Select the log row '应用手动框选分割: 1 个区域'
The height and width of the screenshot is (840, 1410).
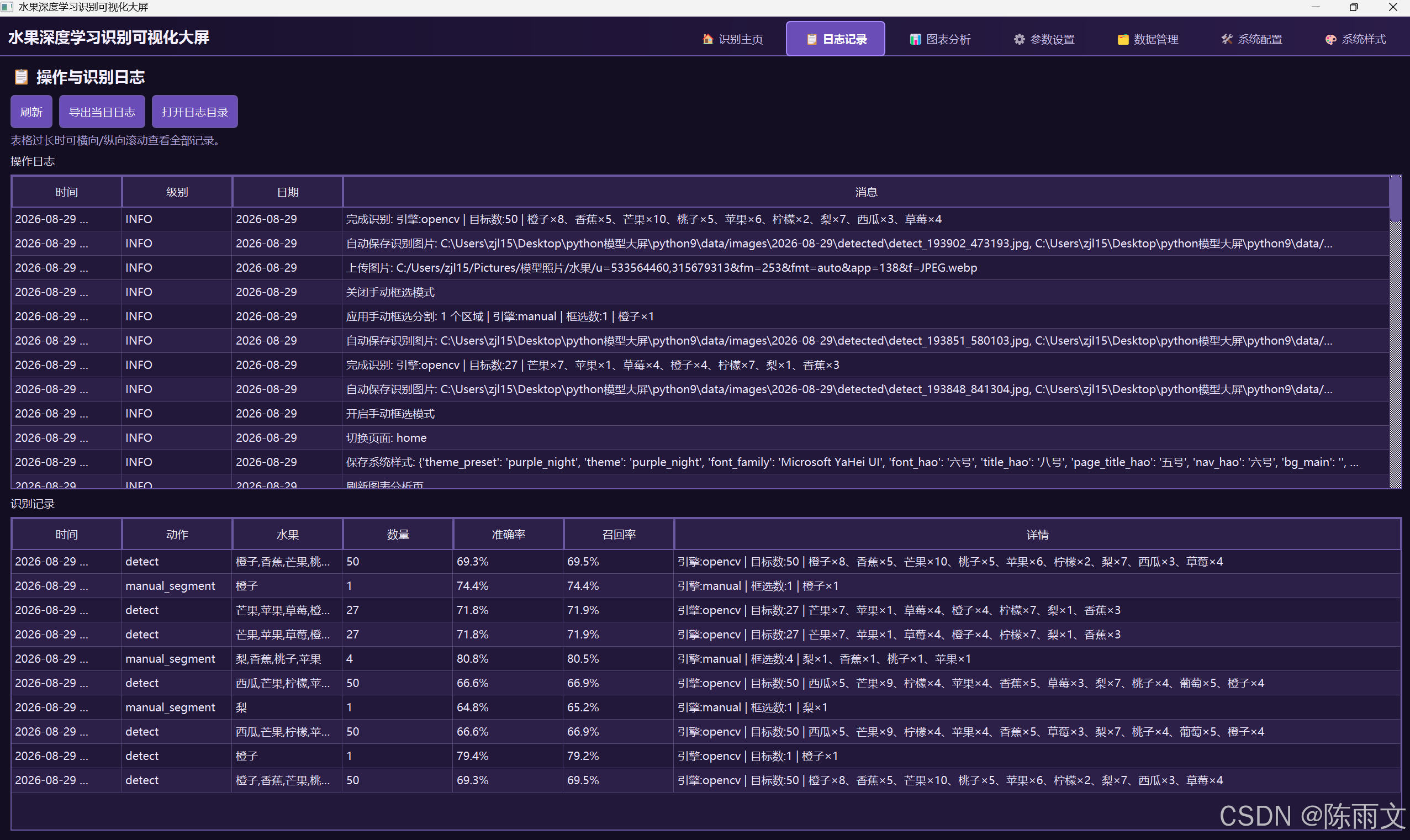point(700,316)
